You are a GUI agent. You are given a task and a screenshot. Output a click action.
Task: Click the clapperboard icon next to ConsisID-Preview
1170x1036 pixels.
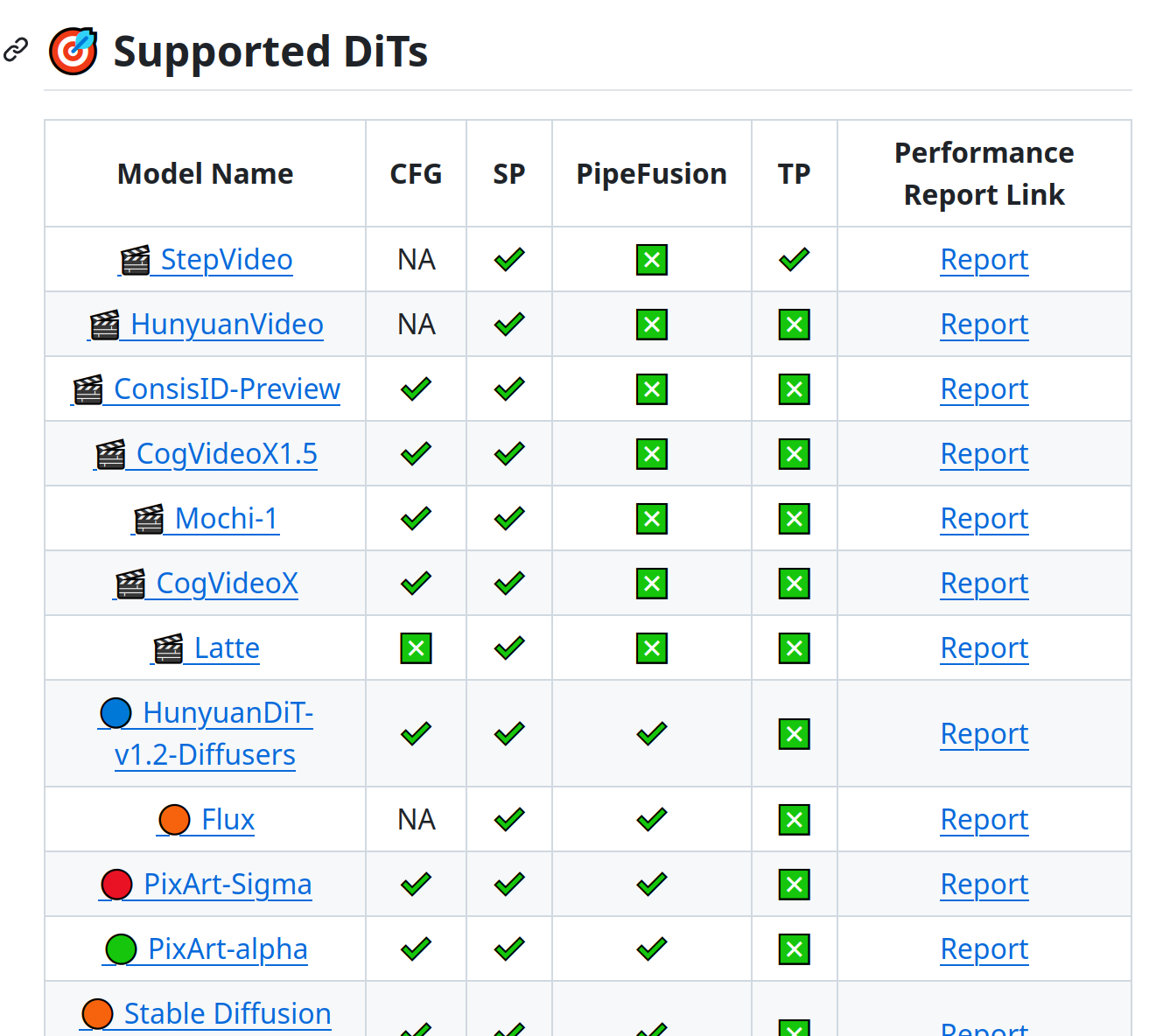[88, 389]
